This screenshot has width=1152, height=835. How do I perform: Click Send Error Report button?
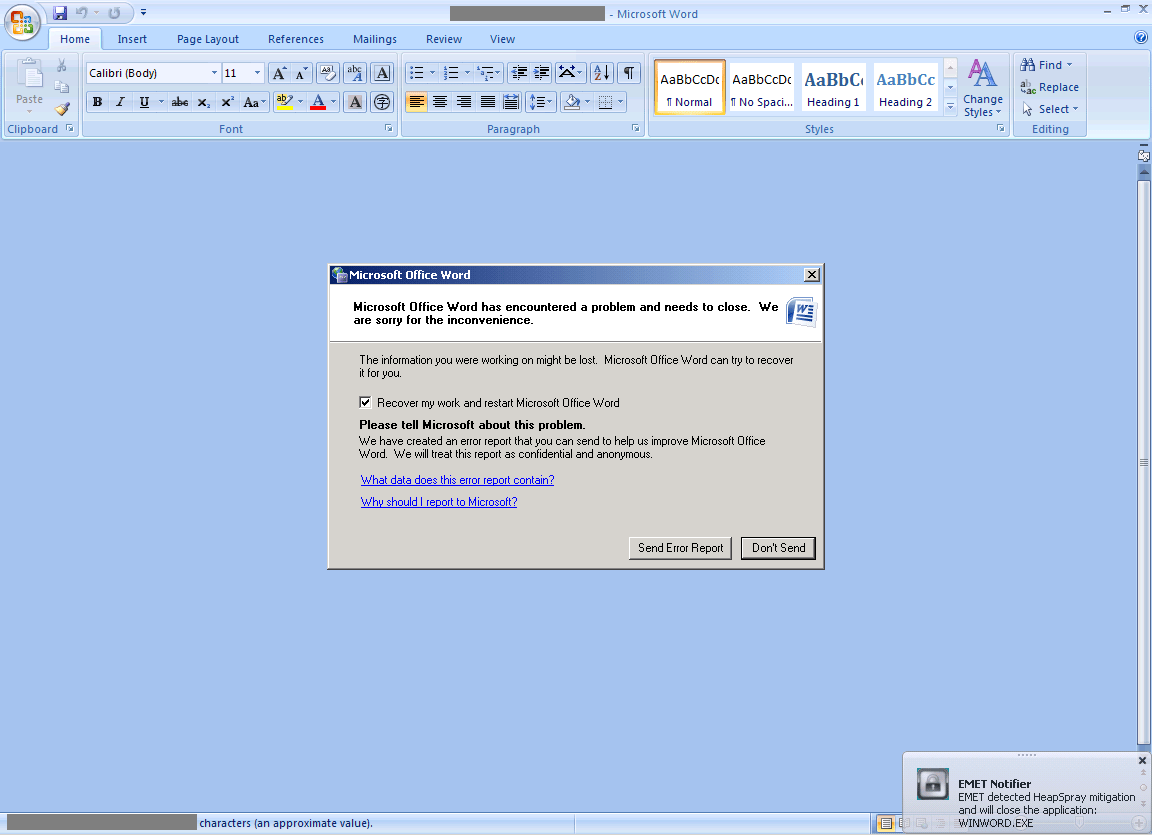click(x=680, y=548)
